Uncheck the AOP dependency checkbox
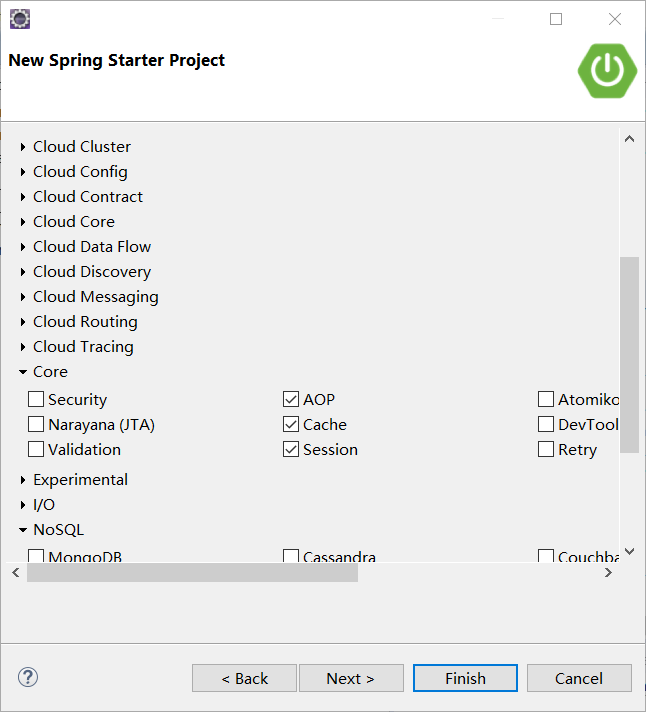646x712 pixels. (291, 399)
